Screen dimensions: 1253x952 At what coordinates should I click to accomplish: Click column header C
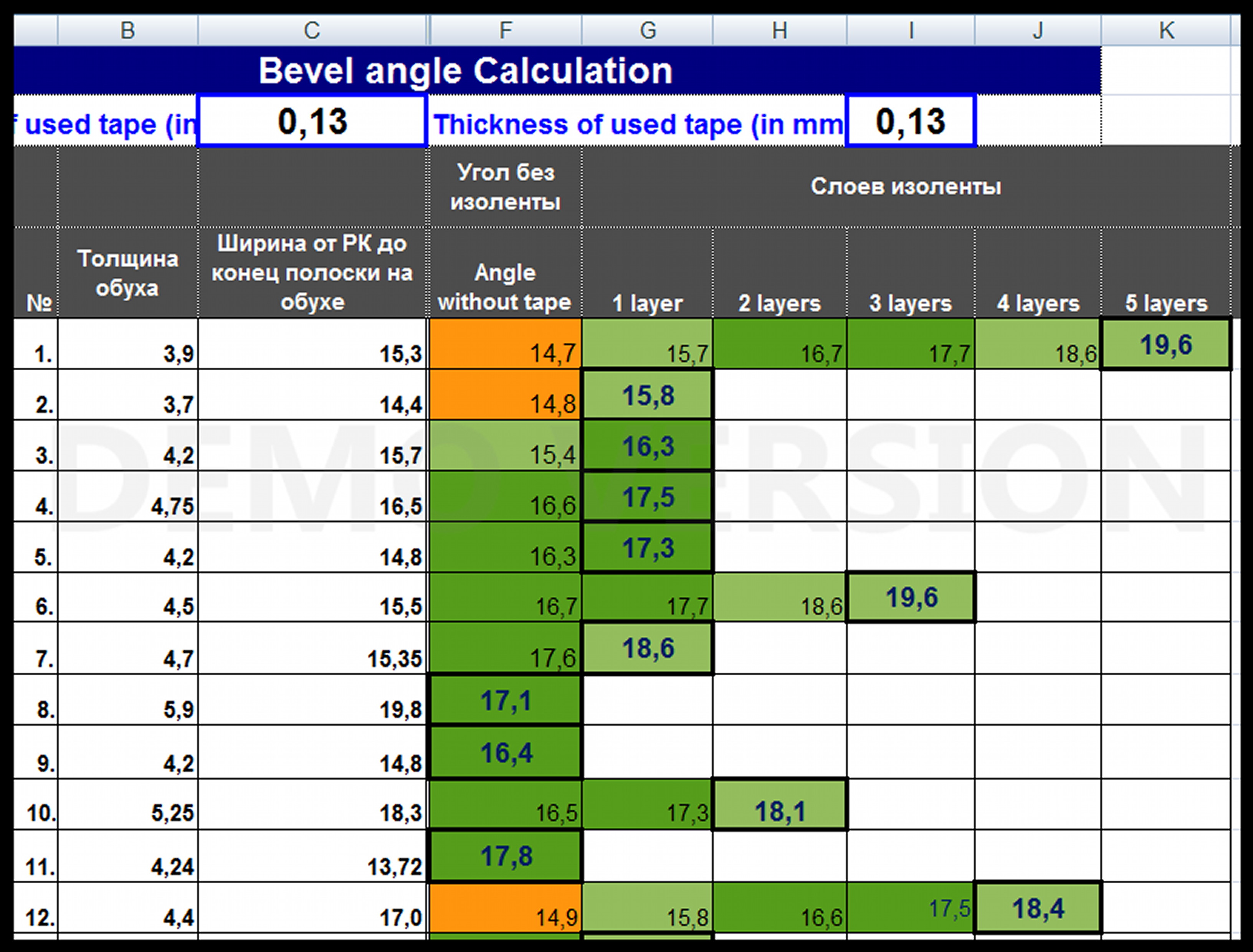click(312, 31)
